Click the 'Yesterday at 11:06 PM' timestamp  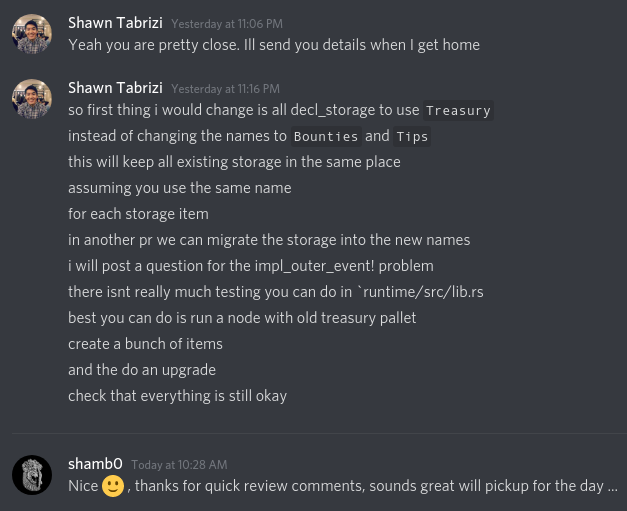click(x=227, y=24)
